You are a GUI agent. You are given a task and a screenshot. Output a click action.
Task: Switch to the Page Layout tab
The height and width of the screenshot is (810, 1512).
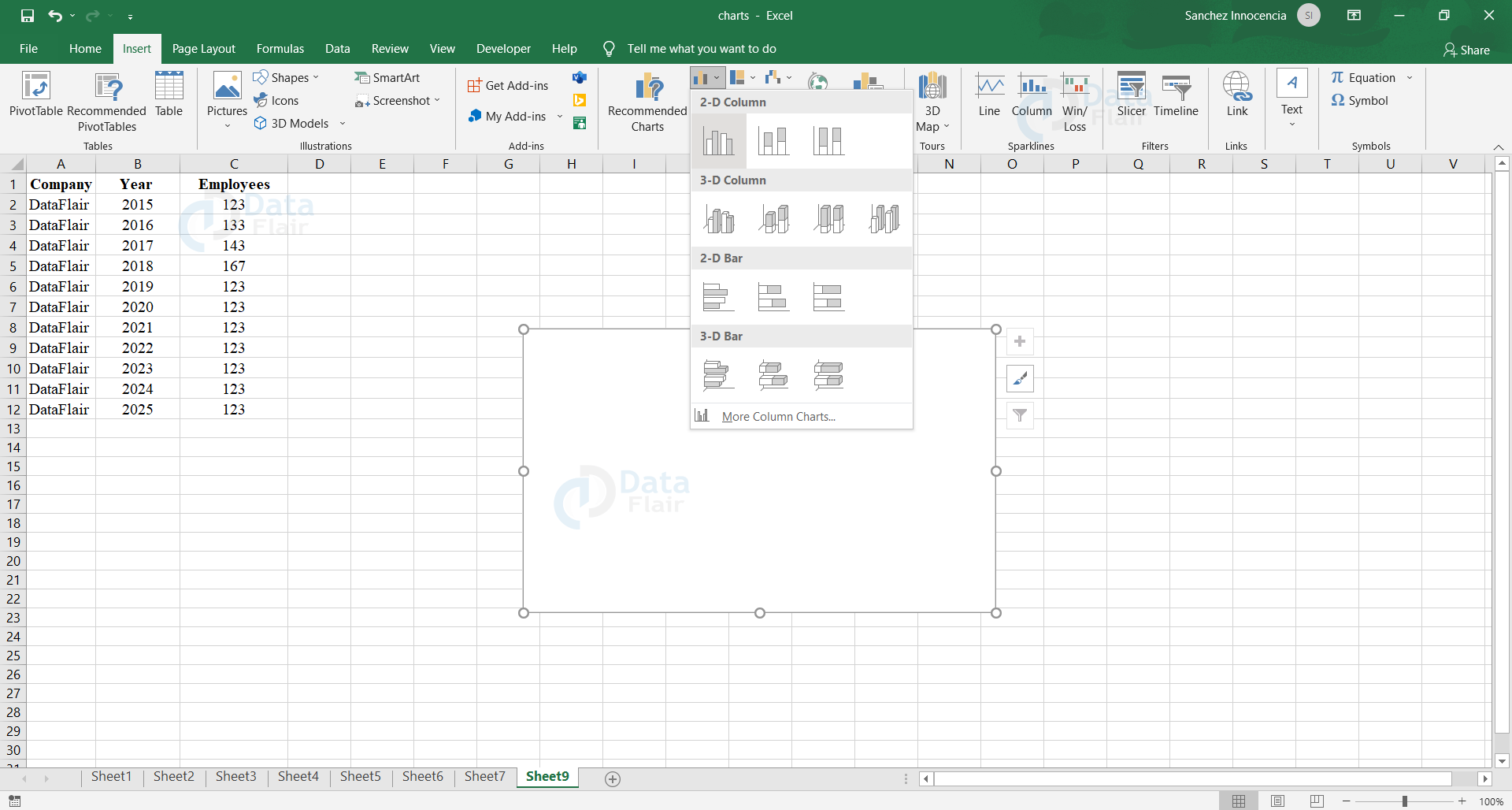[204, 49]
